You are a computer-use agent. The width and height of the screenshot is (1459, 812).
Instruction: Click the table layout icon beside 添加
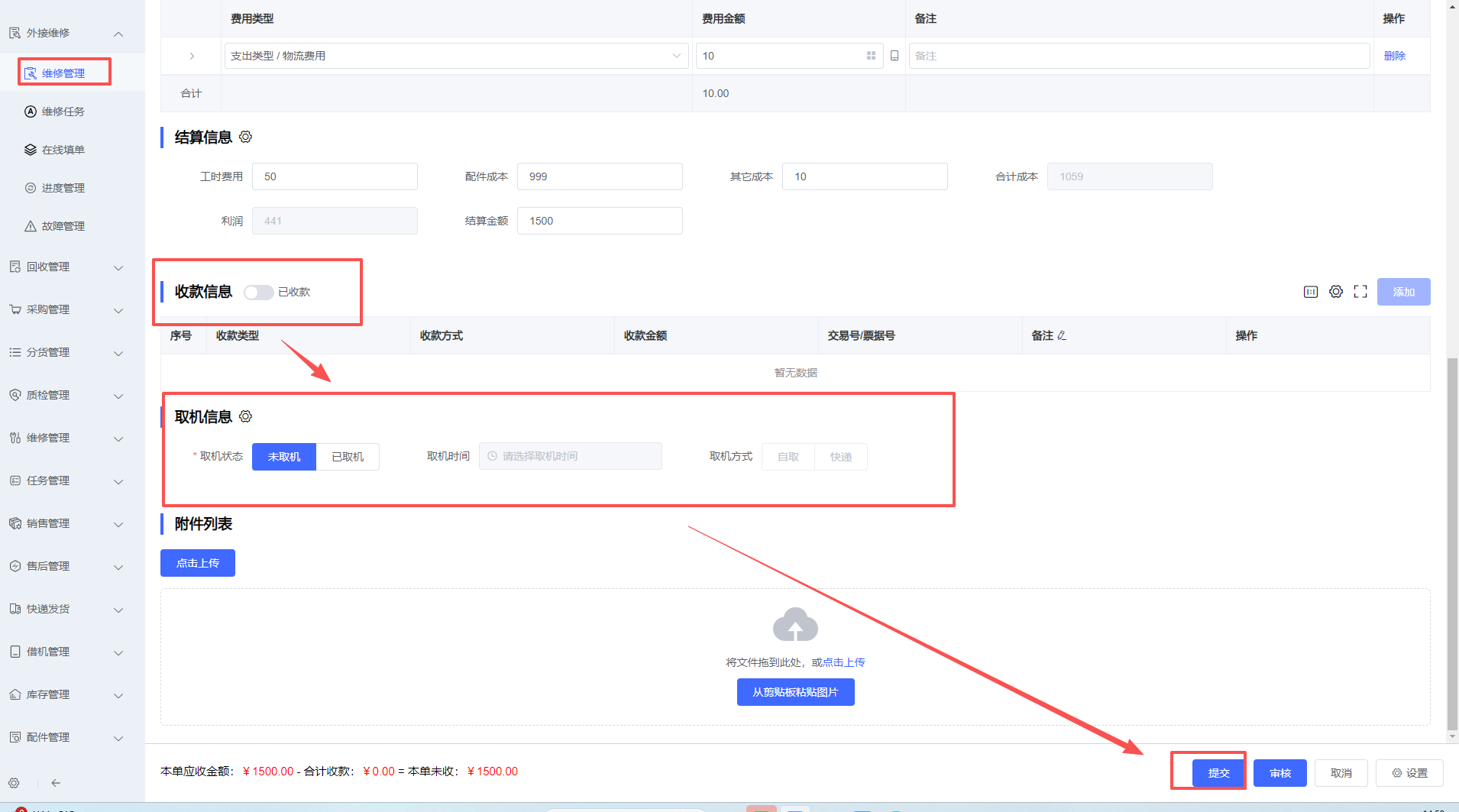1310,292
